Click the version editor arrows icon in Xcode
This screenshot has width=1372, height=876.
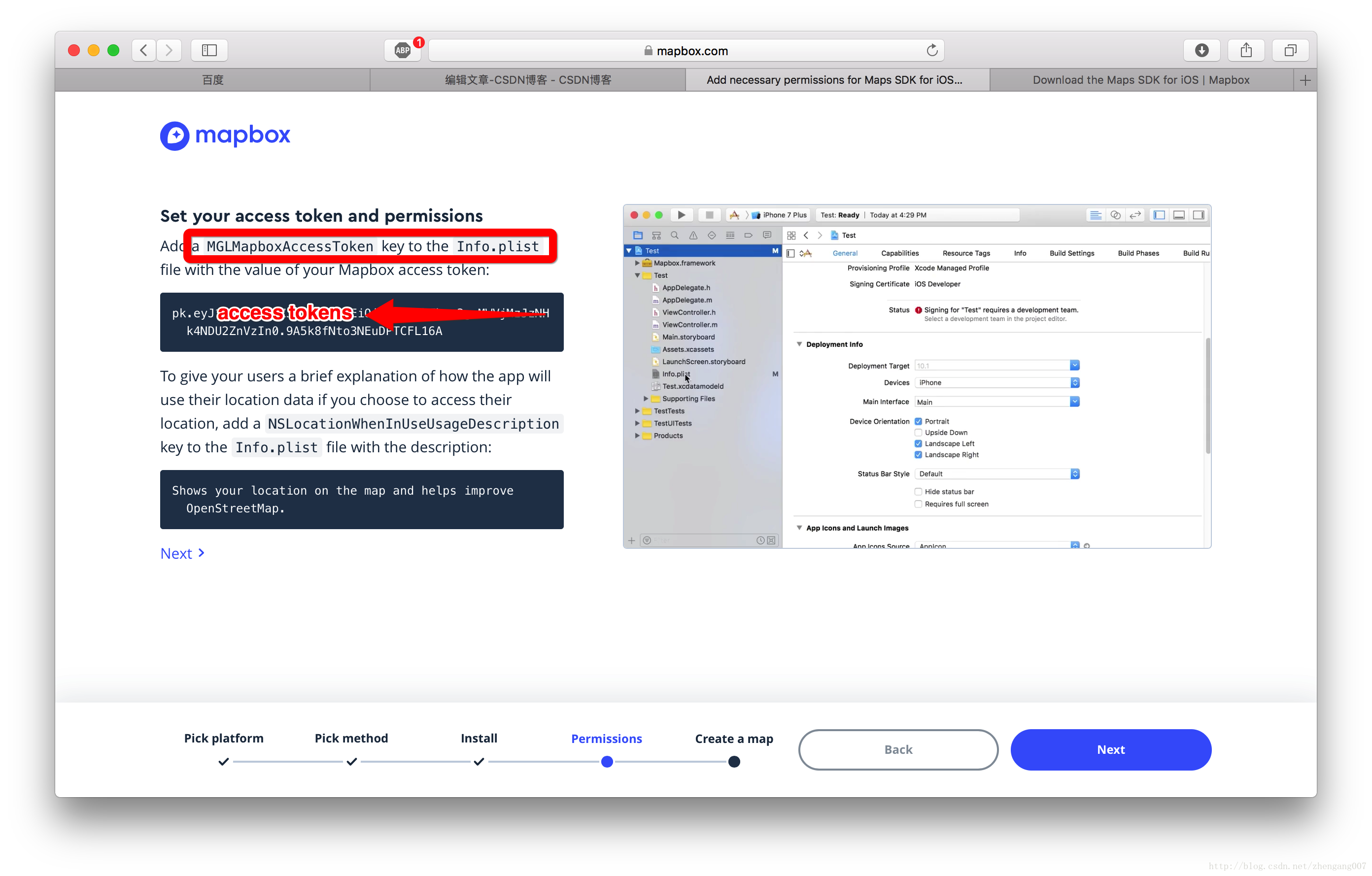tap(1135, 215)
